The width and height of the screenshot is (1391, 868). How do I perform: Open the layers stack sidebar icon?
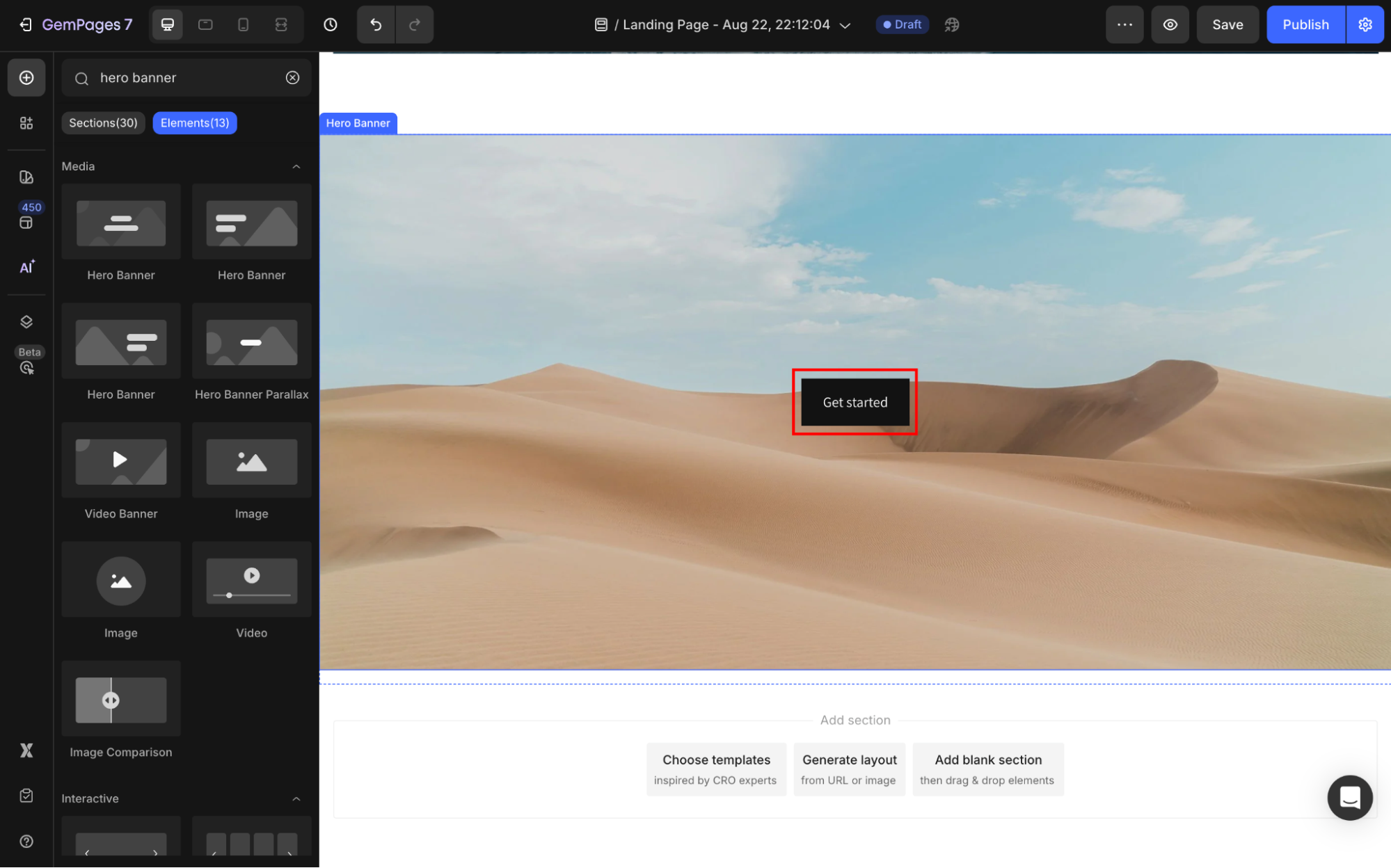click(x=26, y=321)
